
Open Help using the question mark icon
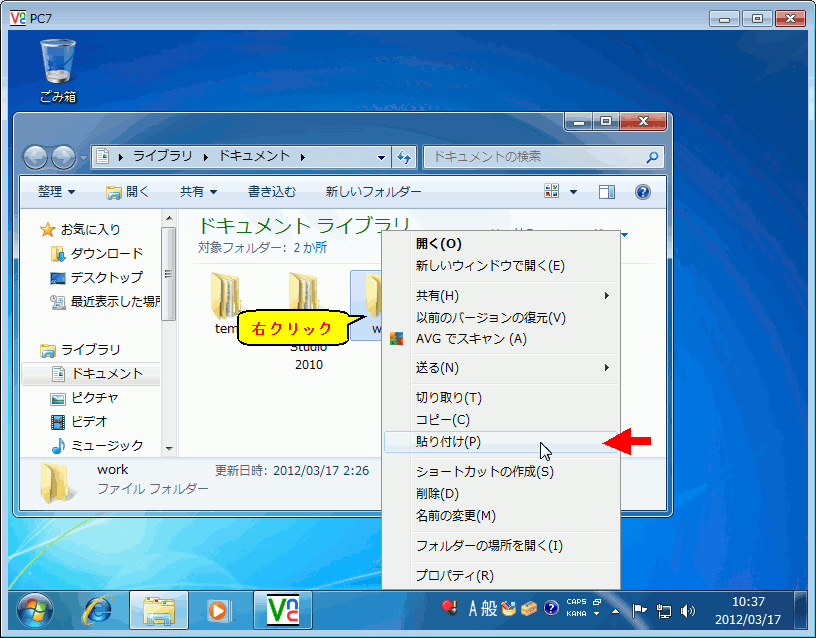(x=643, y=191)
